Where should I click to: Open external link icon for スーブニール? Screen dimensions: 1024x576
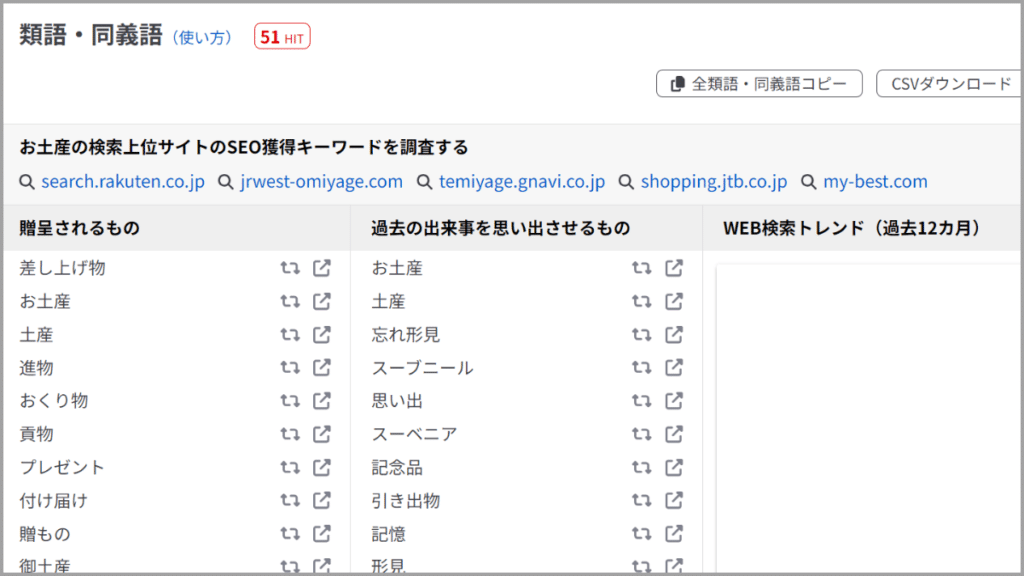pos(675,368)
